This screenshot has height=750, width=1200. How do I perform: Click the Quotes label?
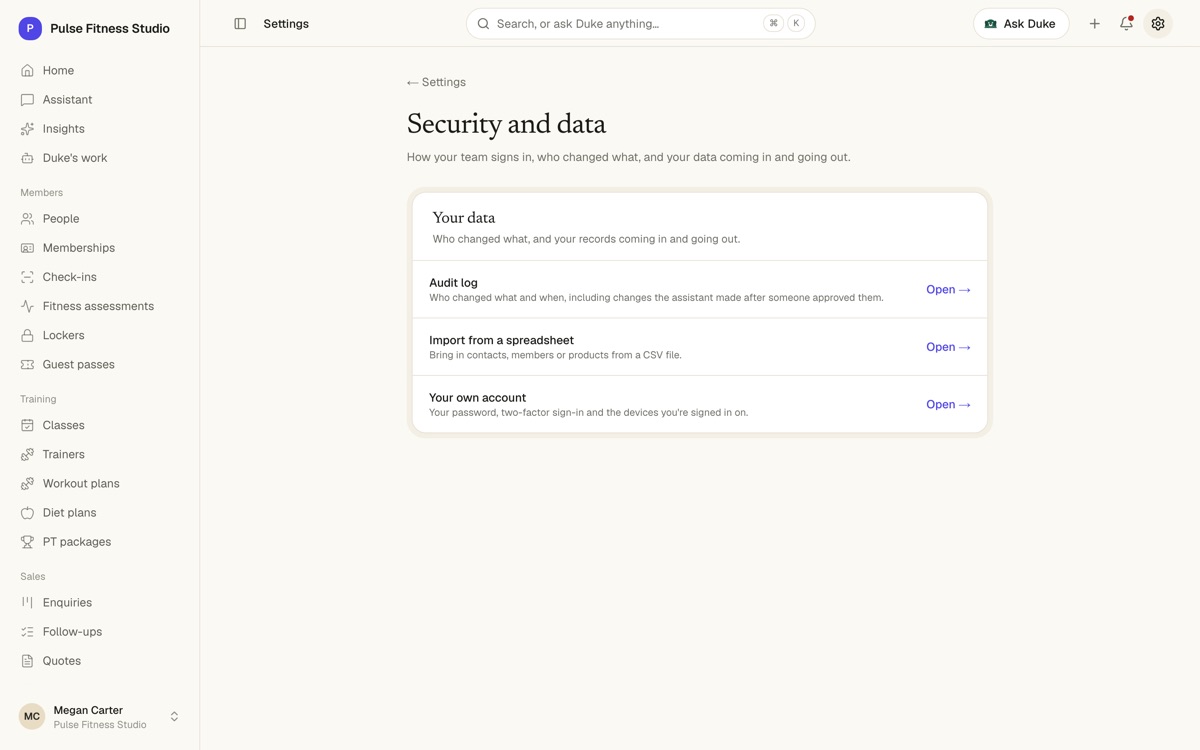coord(62,660)
